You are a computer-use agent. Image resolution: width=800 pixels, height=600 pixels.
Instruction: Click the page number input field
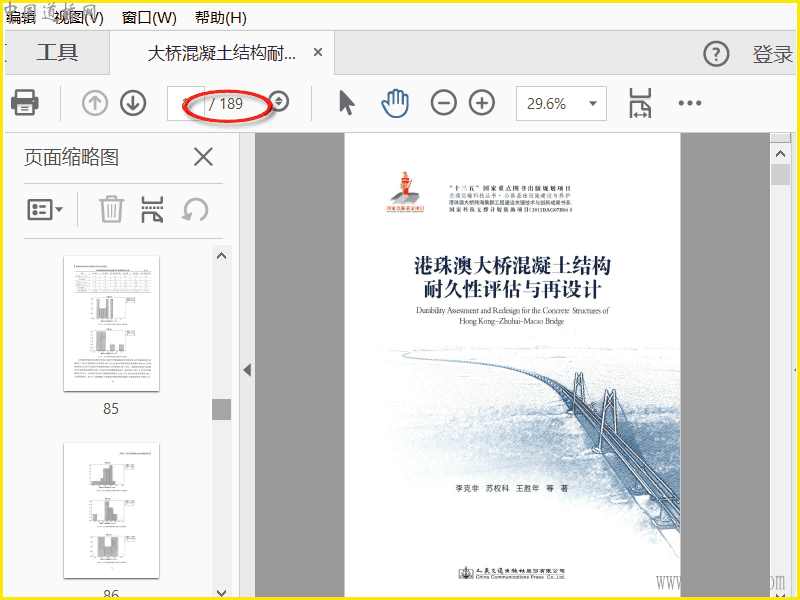pos(186,104)
